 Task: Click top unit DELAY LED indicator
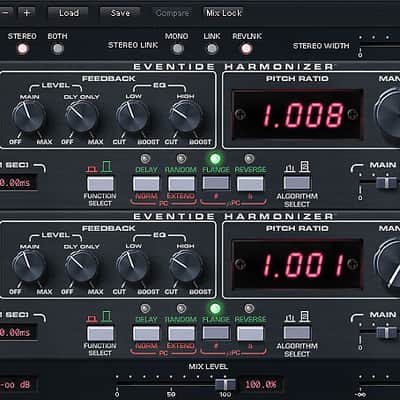(145, 158)
